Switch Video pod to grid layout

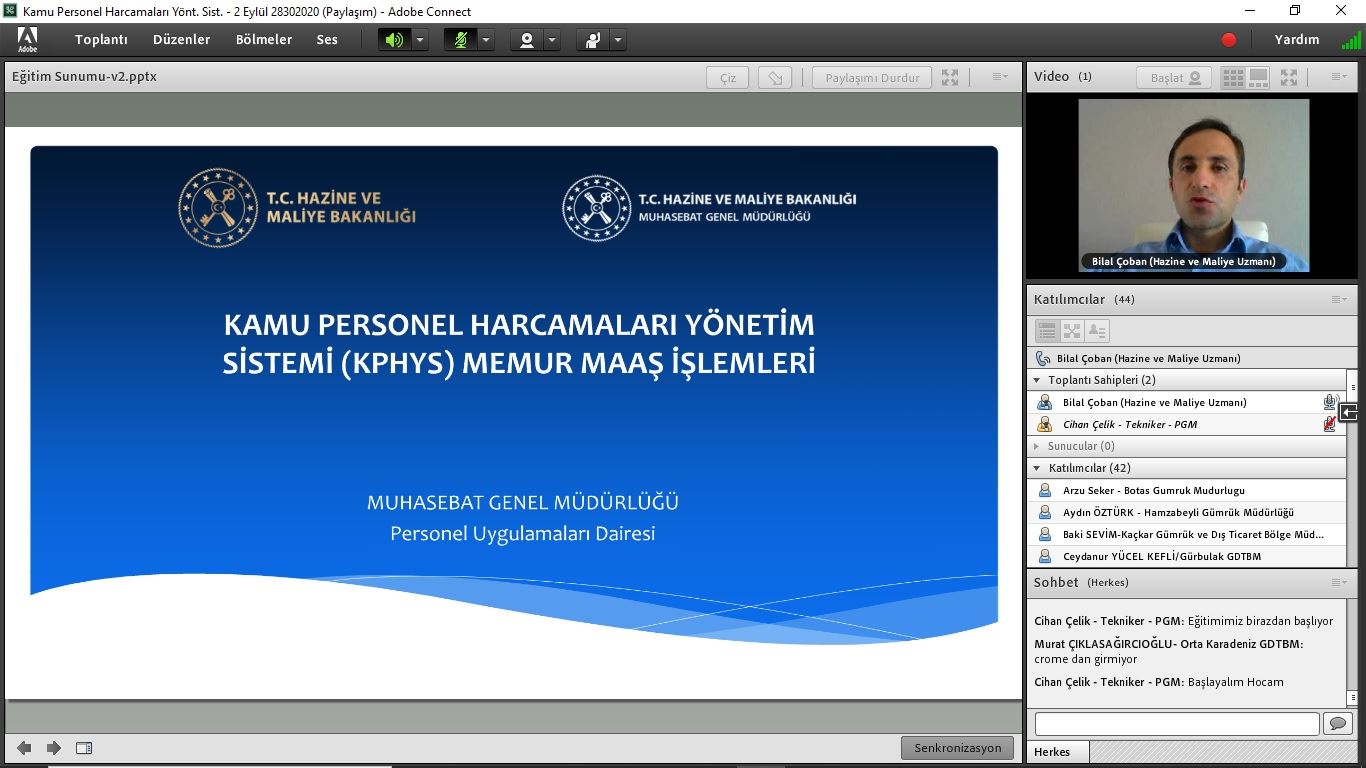1233,77
